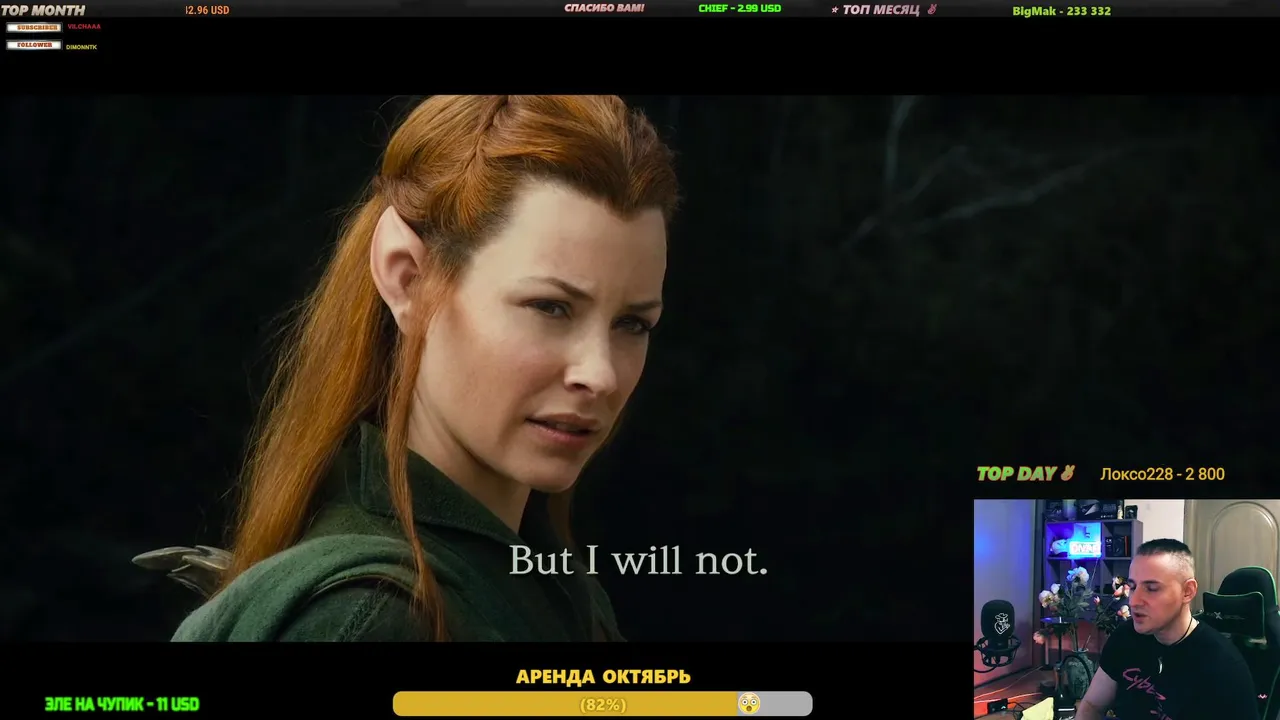Select subscriber name VILCHAAA
The height and width of the screenshot is (720, 1280).
point(84,27)
